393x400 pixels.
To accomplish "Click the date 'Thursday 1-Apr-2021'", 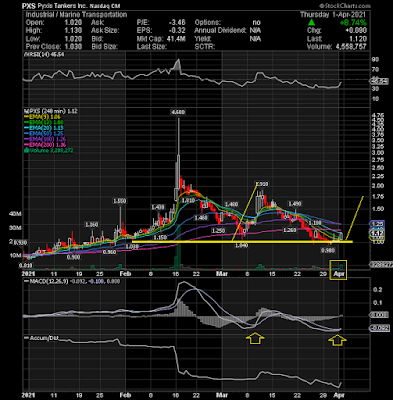I will point(333,15).
